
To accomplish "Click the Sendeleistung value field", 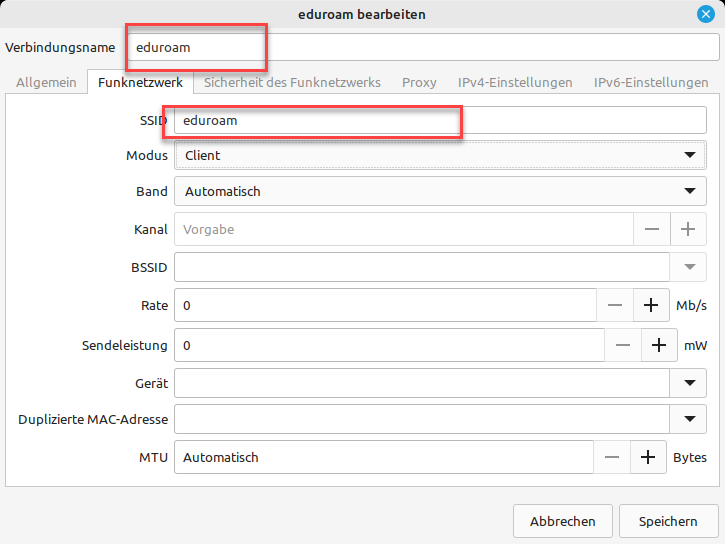I will coord(389,345).
